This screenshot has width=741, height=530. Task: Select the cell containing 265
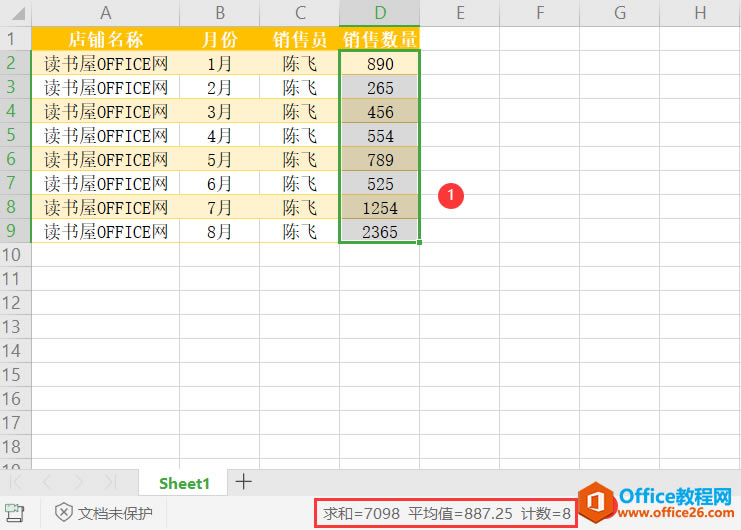pyautogui.click(x=379, y=87)
